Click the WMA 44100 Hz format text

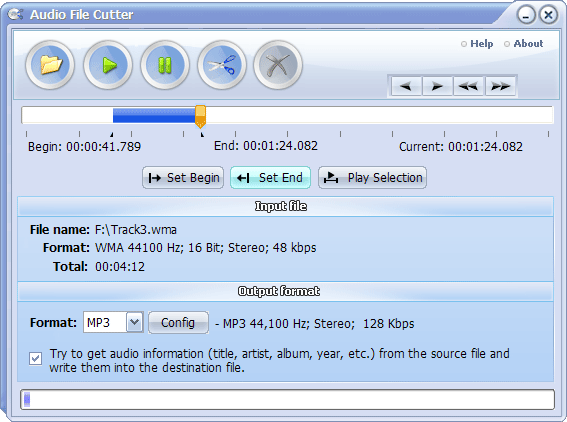pyautogui.click(x=205, y=248)
